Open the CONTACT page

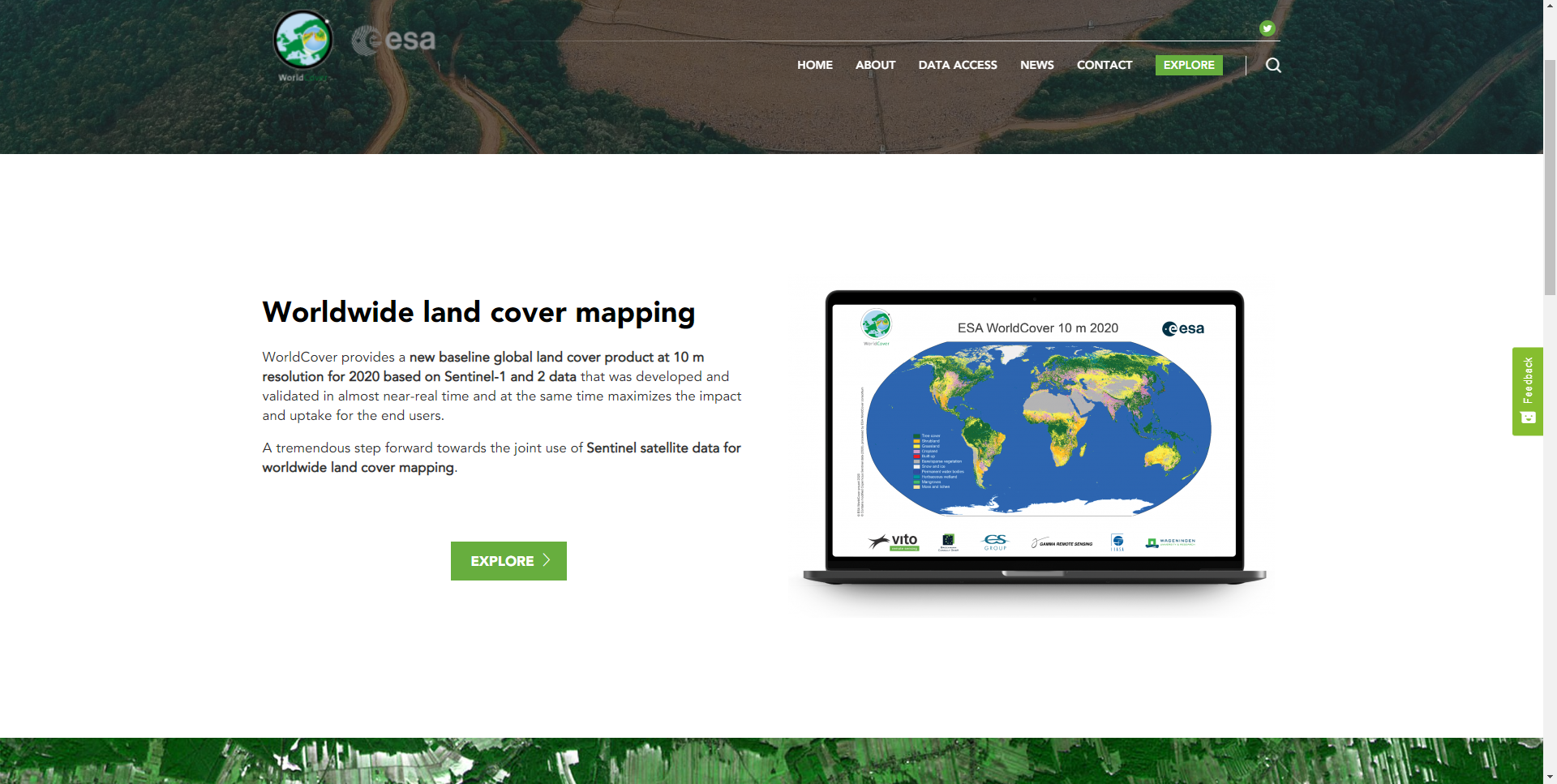1104,65
